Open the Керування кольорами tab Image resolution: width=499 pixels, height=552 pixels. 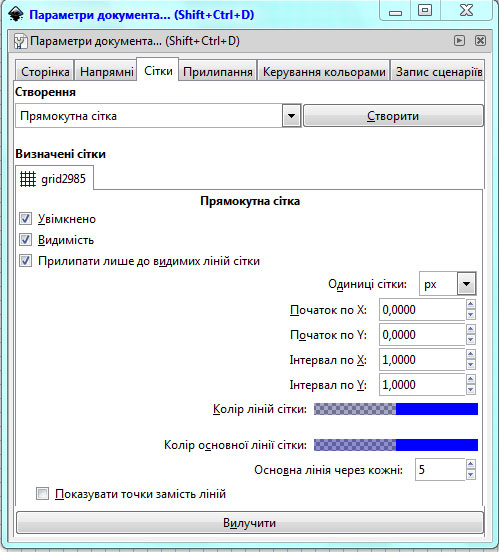point(324,72)
